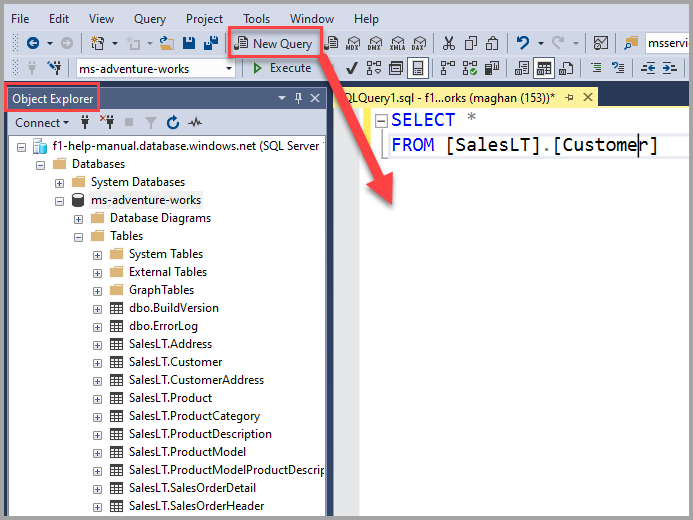693x520 pixels.
Task: Pin the Object Explorer panel
Action: [x=298, y=98]
